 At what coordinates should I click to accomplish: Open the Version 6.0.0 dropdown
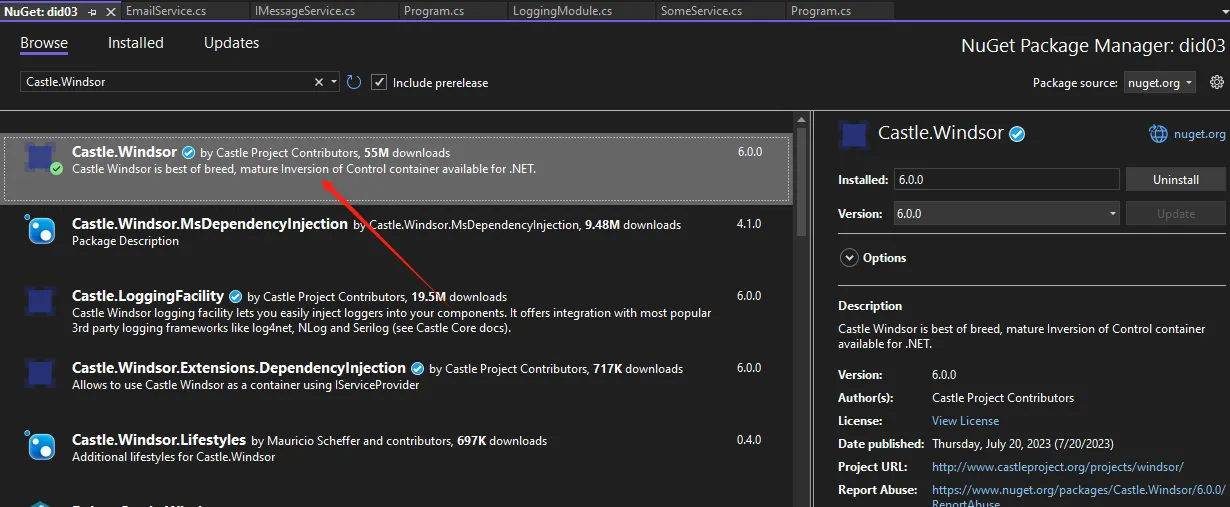1006,214
